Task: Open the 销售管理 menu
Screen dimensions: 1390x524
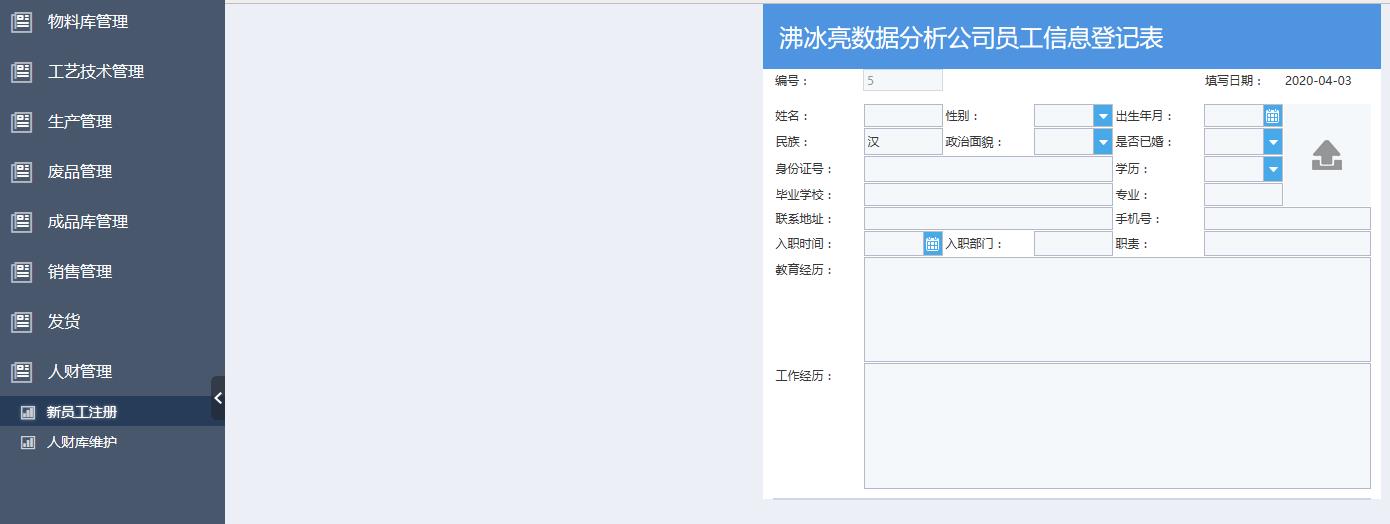Action: point(112,272)
